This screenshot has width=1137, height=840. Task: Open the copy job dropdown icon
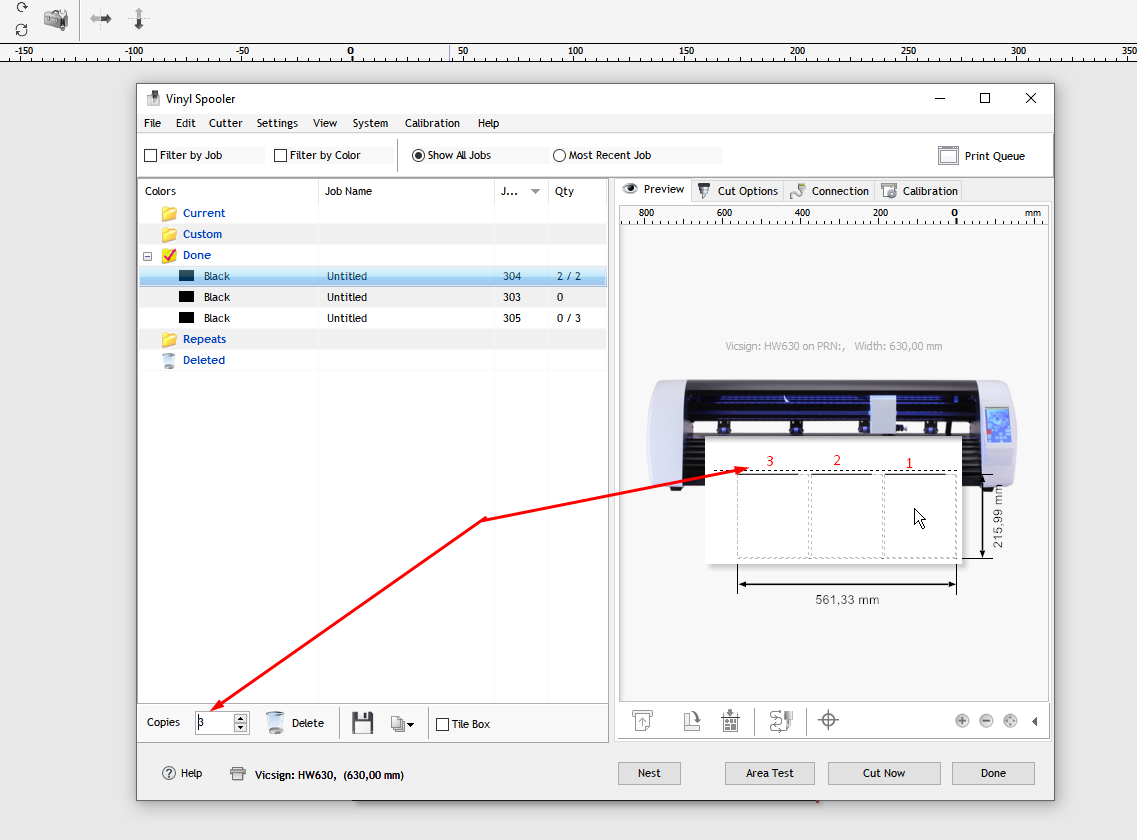coord(402,723)
